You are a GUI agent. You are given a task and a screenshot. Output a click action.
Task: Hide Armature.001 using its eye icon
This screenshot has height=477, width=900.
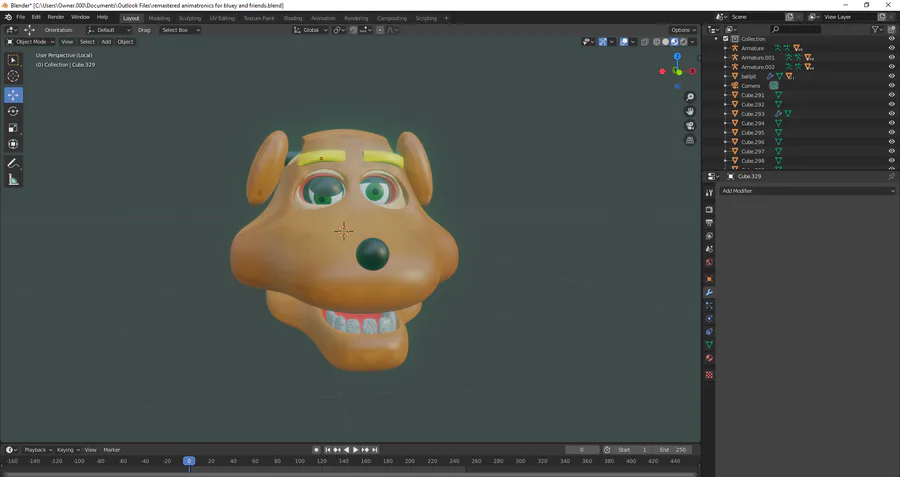(891, 57)
